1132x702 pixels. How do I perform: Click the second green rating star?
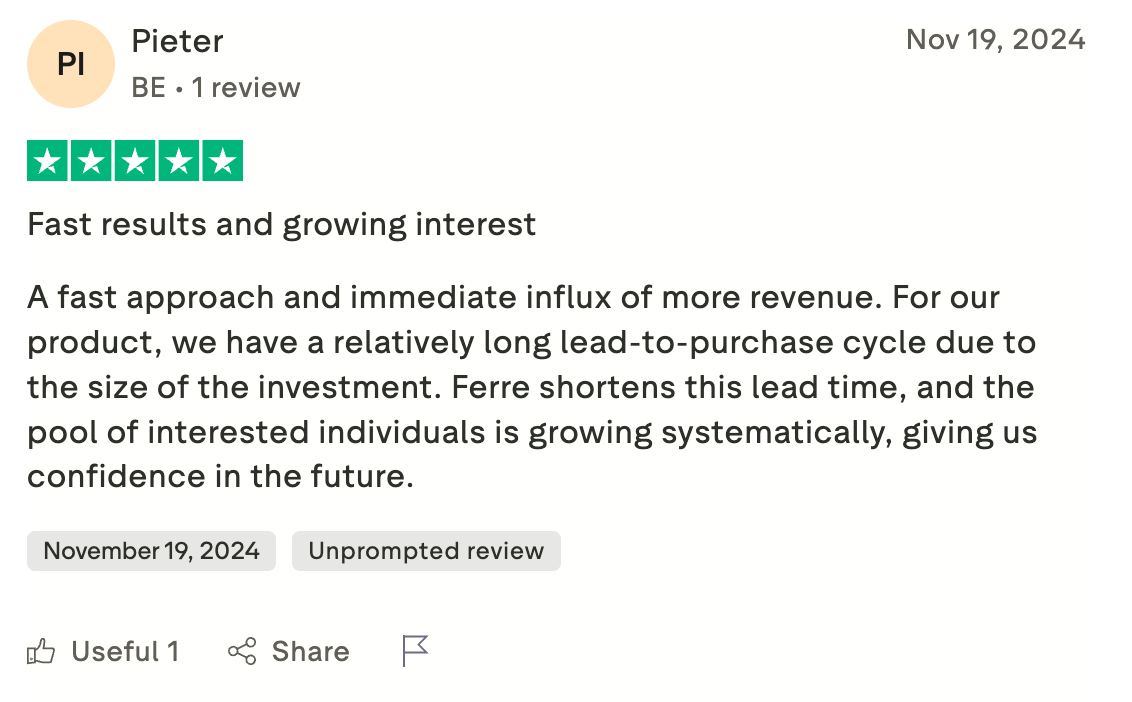(x=92, y=160)
